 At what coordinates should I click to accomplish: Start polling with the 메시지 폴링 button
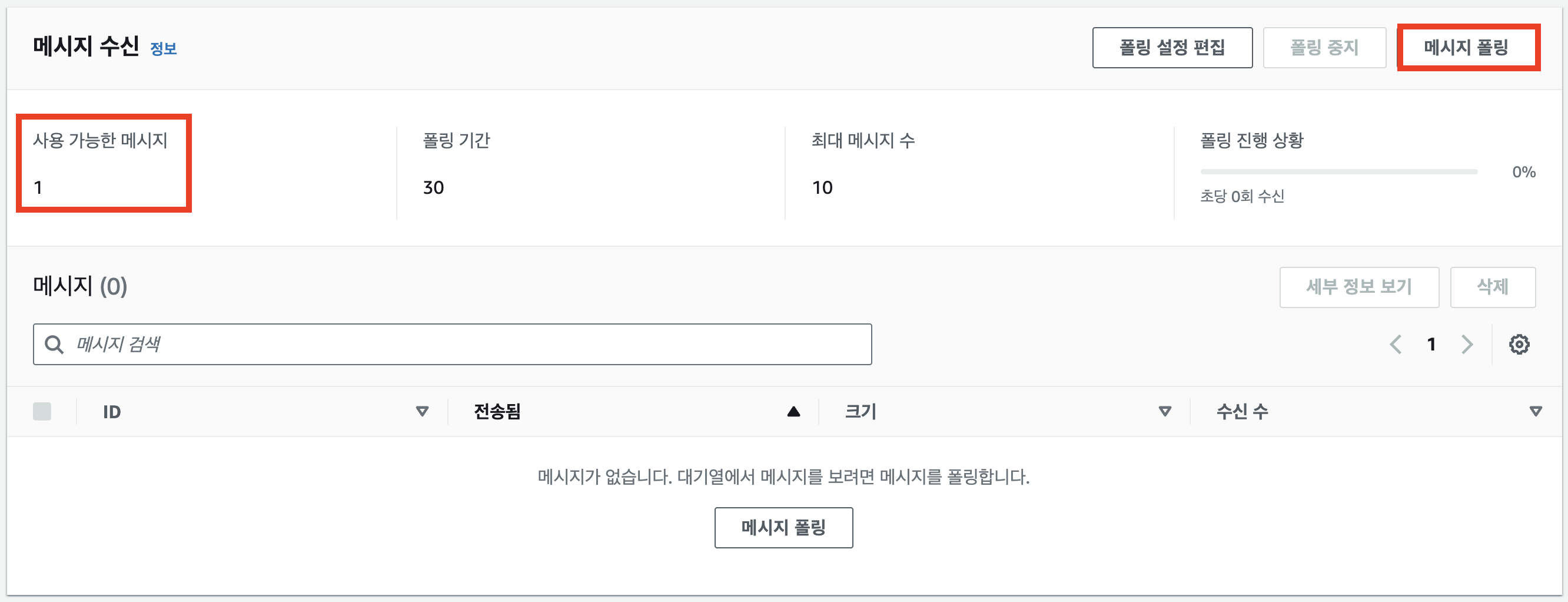pyautogui.click(x=1469, y=48)
